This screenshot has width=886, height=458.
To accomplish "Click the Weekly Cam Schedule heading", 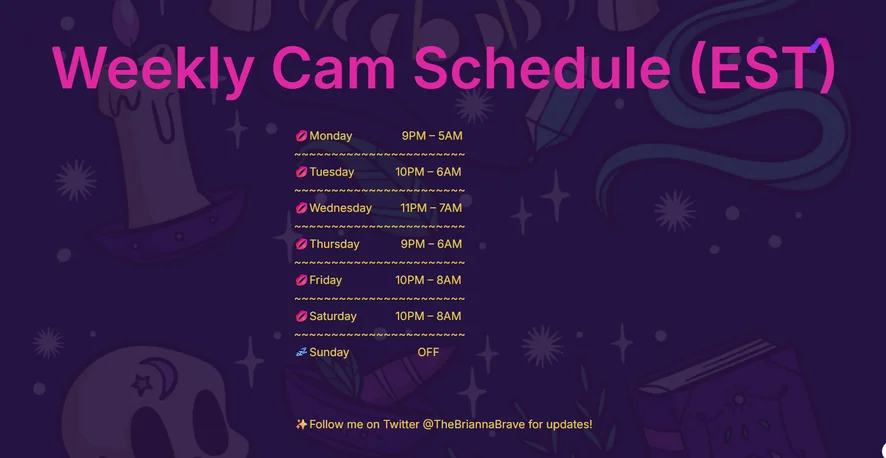I will (x=442, y=68).
